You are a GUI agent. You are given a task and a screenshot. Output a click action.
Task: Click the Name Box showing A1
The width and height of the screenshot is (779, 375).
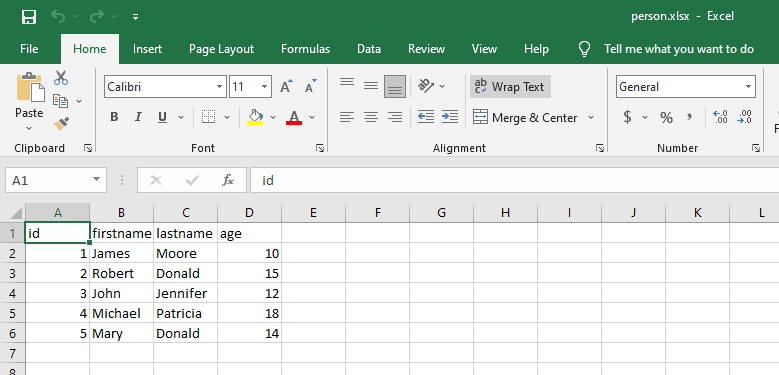coord(56,180)
